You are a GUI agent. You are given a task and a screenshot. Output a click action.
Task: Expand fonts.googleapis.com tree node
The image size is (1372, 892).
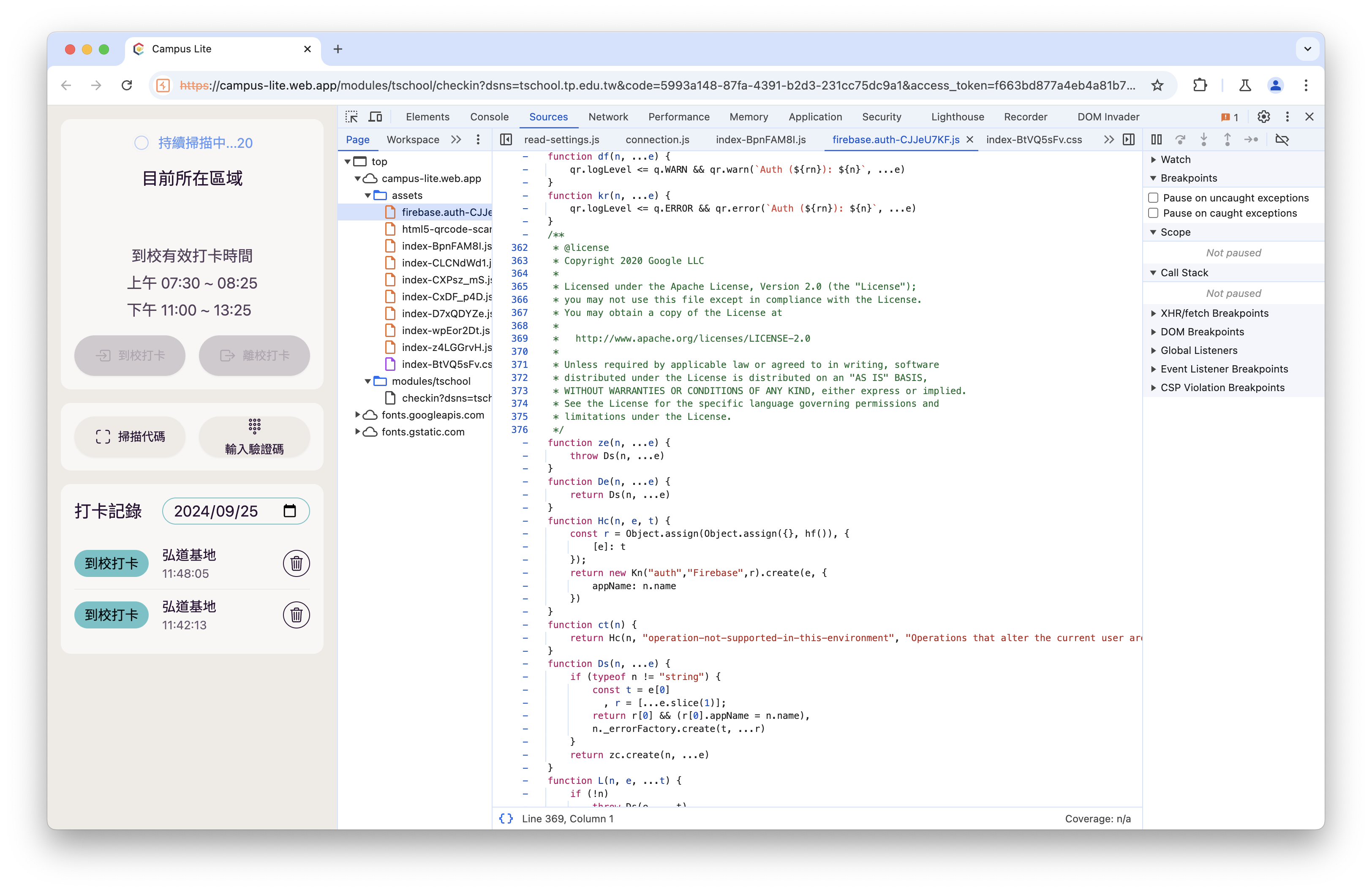tap(357, 415)
